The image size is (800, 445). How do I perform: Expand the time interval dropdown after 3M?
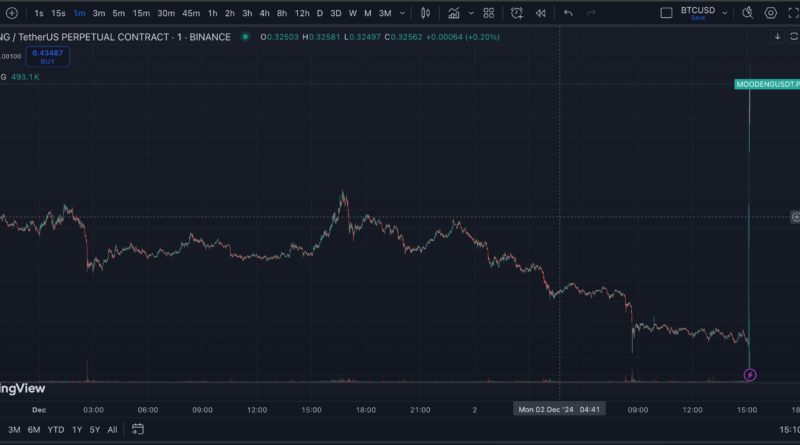click(x=403, y=13)
